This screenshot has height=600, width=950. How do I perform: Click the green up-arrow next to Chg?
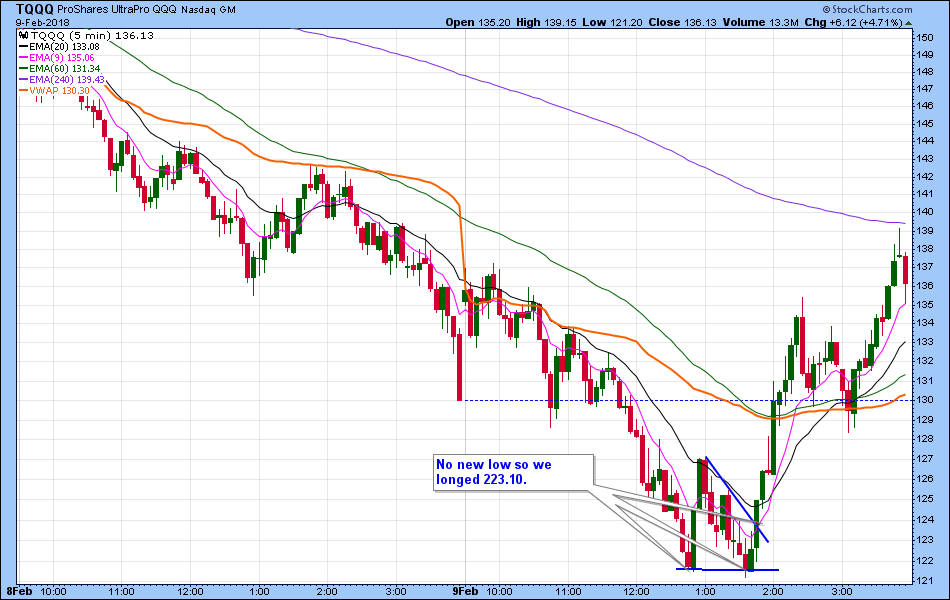(908, 22)
